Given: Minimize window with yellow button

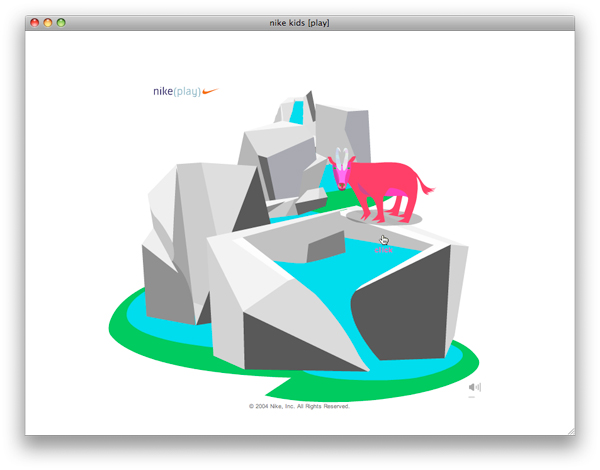Looking at the screenshot, I should point(48,23).
